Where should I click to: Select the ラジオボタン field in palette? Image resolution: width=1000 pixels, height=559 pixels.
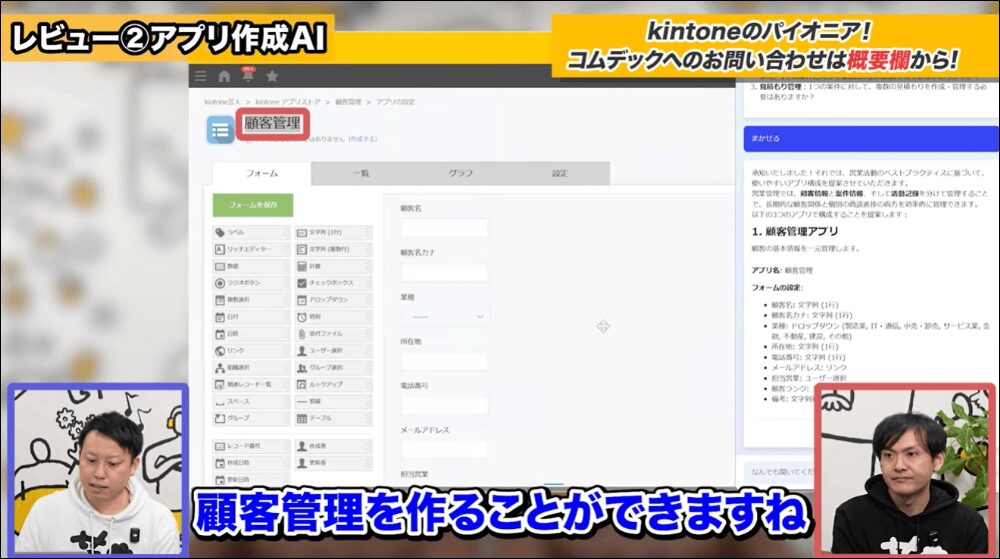(251, 283)
